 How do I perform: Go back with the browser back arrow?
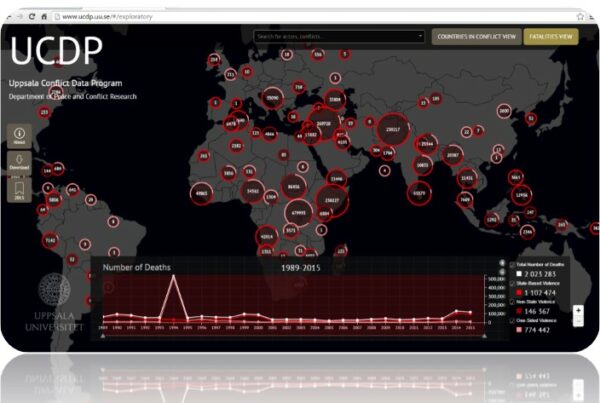pyautogui.click(x=8, y=17)
